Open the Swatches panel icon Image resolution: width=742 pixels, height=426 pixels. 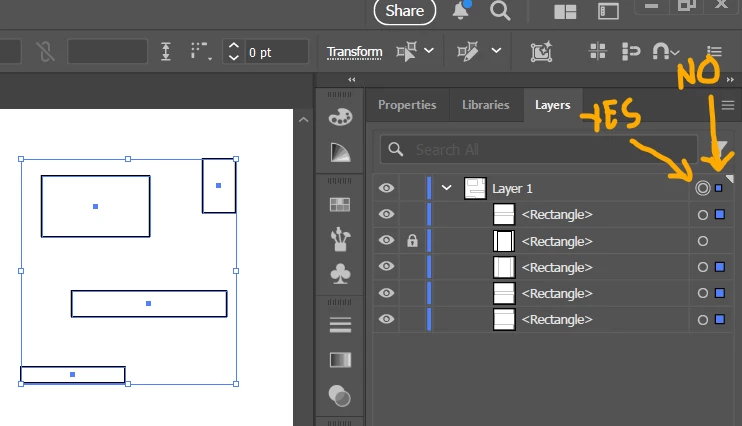pos(340,204)
